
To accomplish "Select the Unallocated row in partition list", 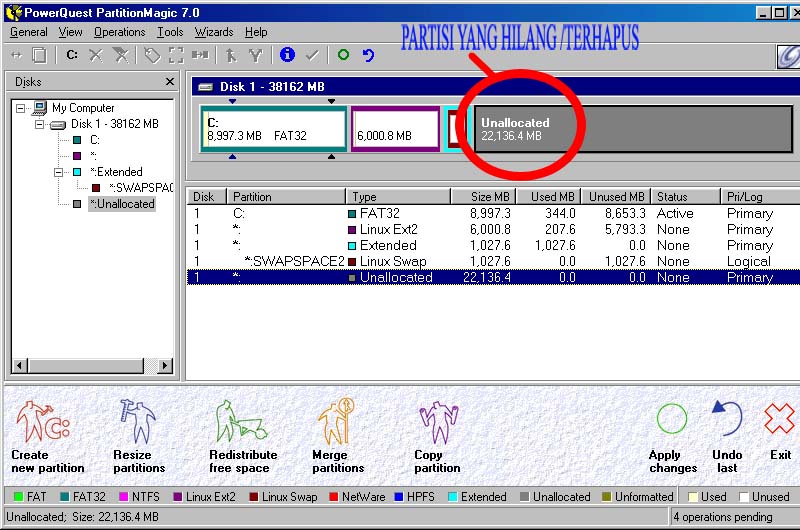I will [493, 277].
